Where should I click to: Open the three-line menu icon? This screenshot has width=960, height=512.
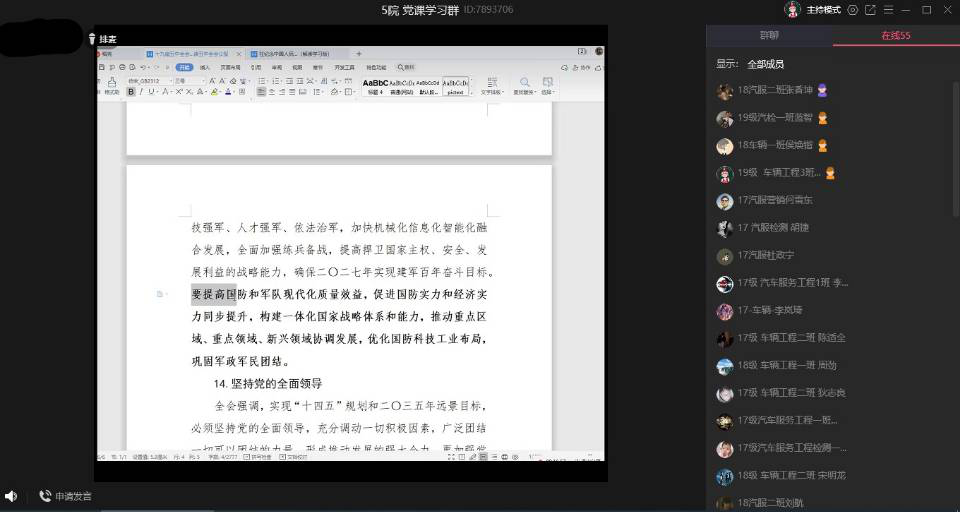click(888, 10)
